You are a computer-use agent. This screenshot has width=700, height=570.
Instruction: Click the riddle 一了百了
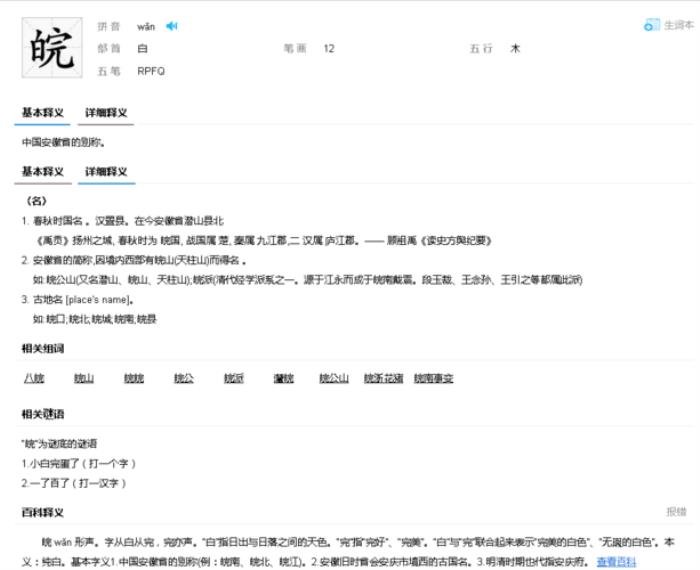coord(74,482)
